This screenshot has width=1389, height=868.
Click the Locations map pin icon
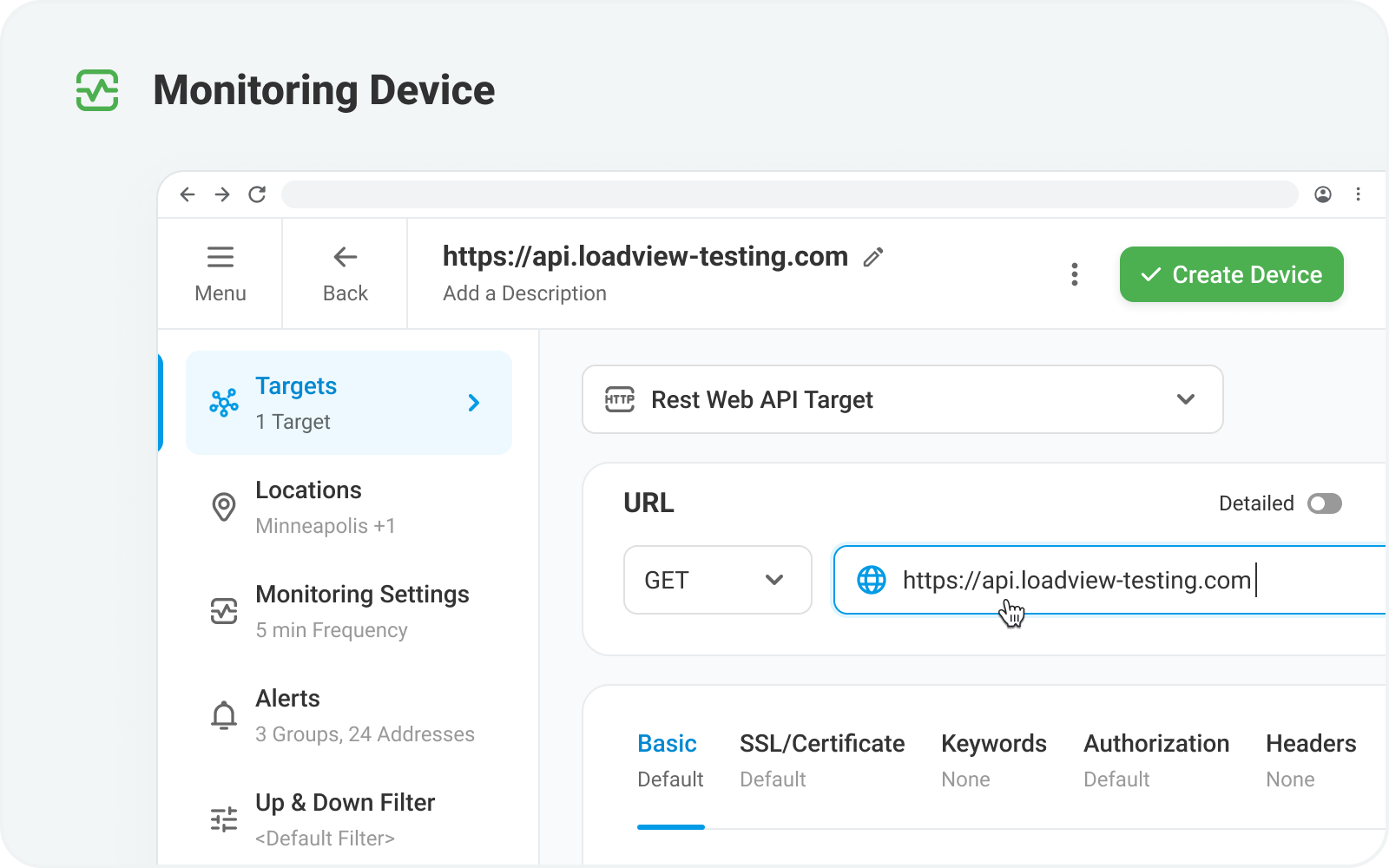pyautogui.click(x=224, y=507)
